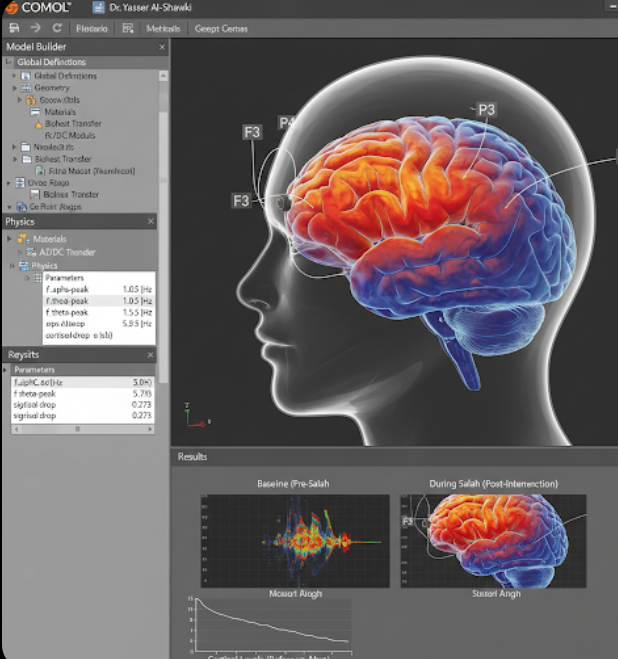Image resolution: width=618 pixels, height=659 pixels.
Task: Collapse the Parameters group in the results panel
Action: 6,370
